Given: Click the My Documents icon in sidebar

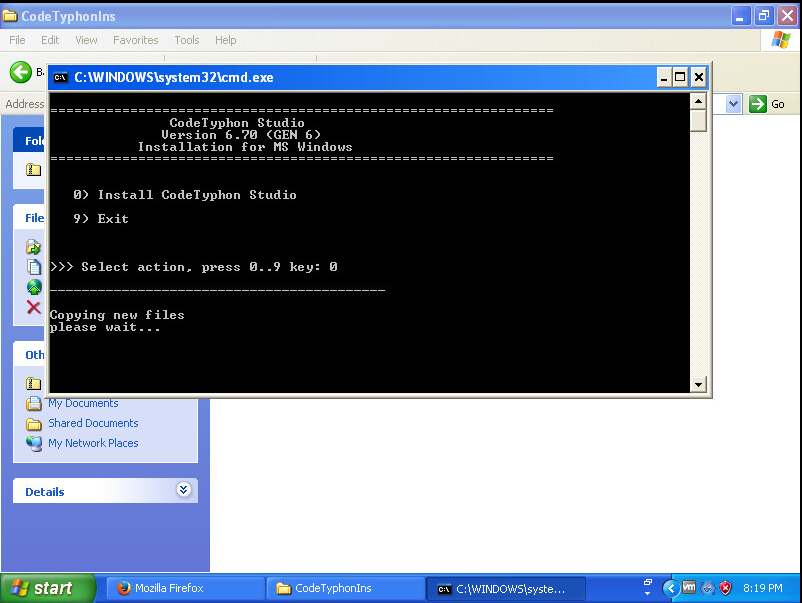Looking at the screenshot, I should (x=34, y=404).
